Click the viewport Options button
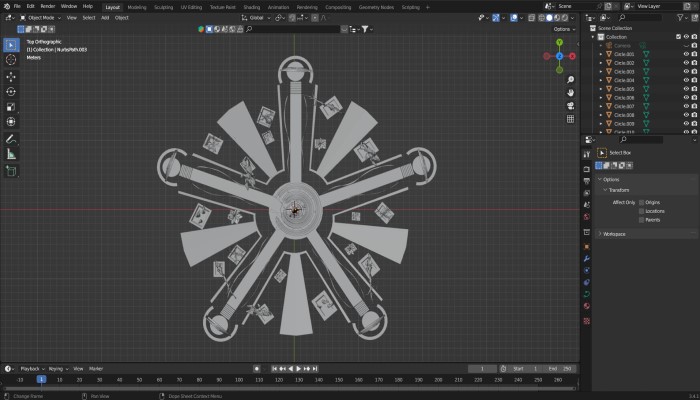 pos(563,29)
